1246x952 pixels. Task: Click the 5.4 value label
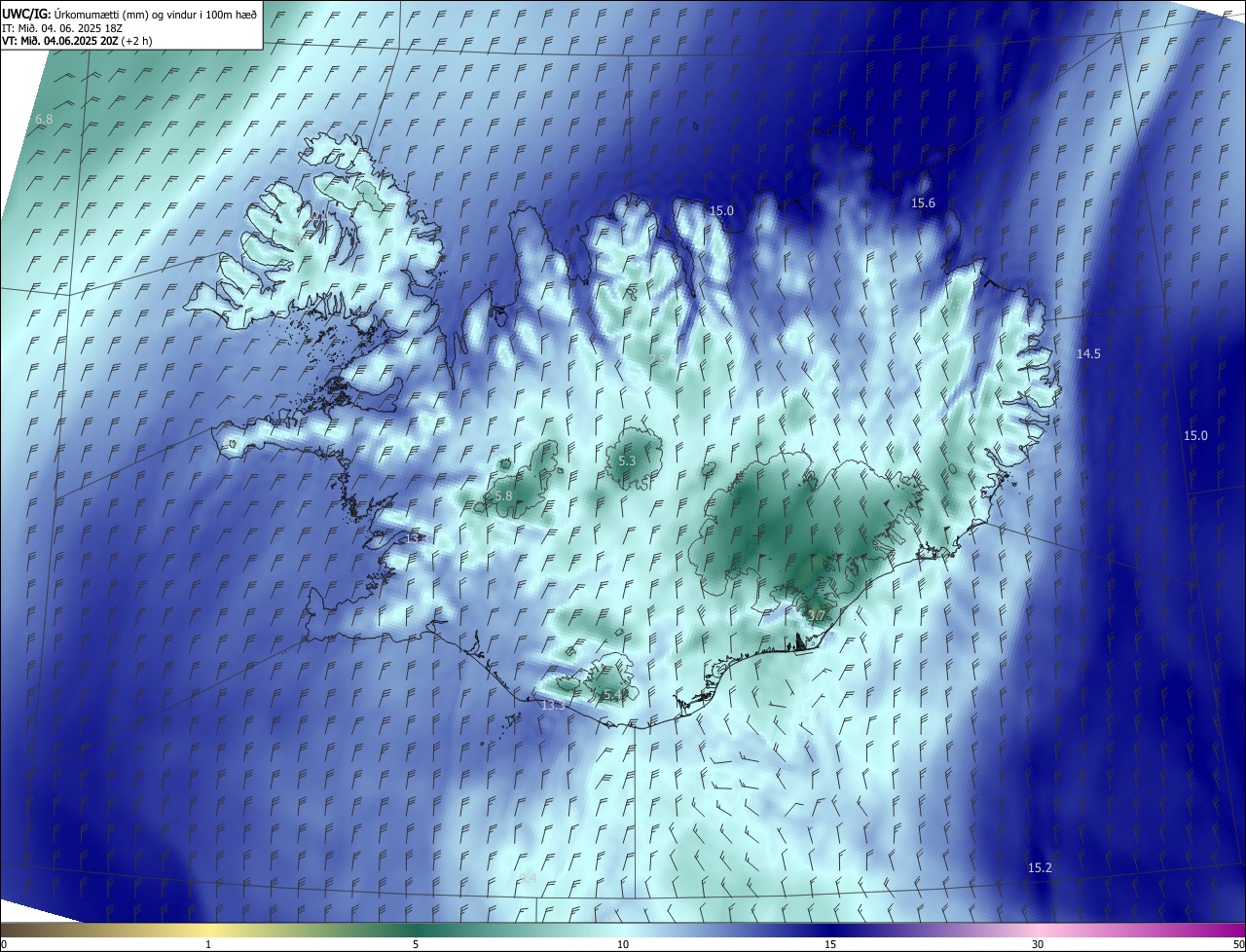(612, 695)
